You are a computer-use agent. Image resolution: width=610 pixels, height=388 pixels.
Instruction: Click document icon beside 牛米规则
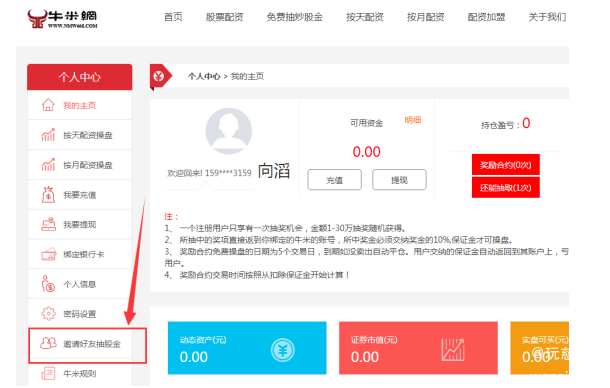coord(48,373)
